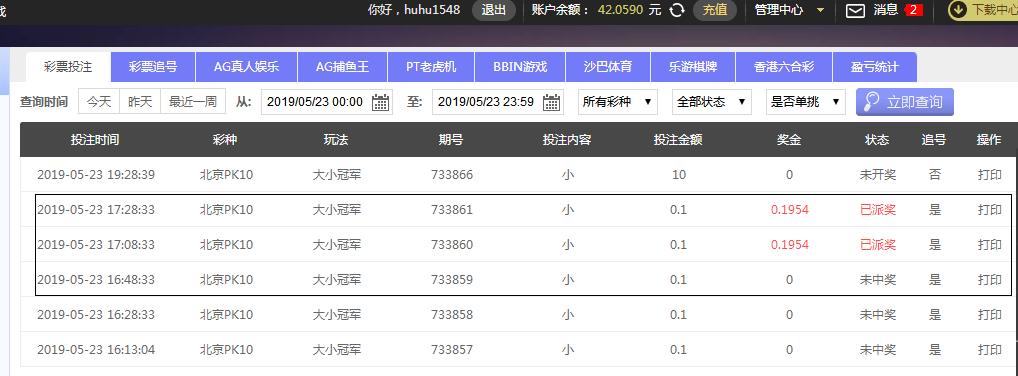Click the 奖金 column header

point(789,140)
